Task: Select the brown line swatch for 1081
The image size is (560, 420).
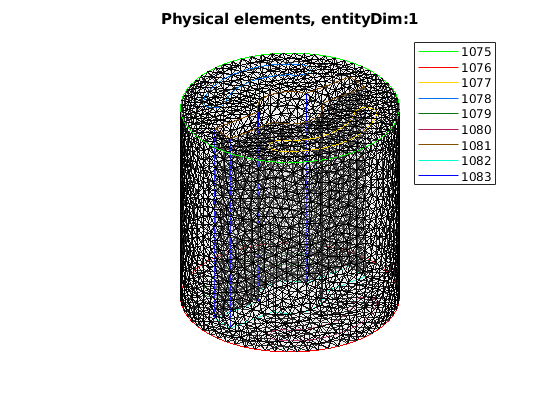Action: pyautogui.click(x=438, y=145)
